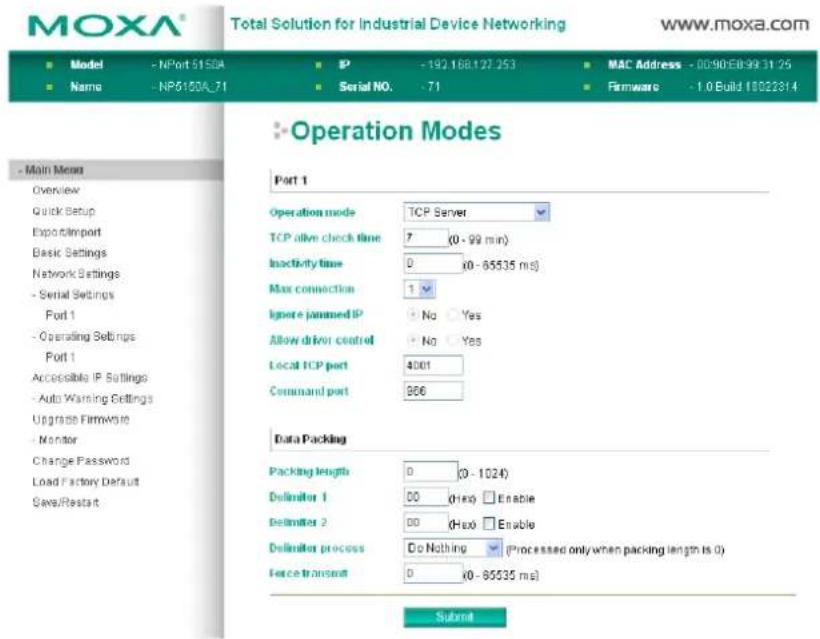Open Quick Setup menu item
The height and width of the screenshot is (639, 820).
[64, 211]
